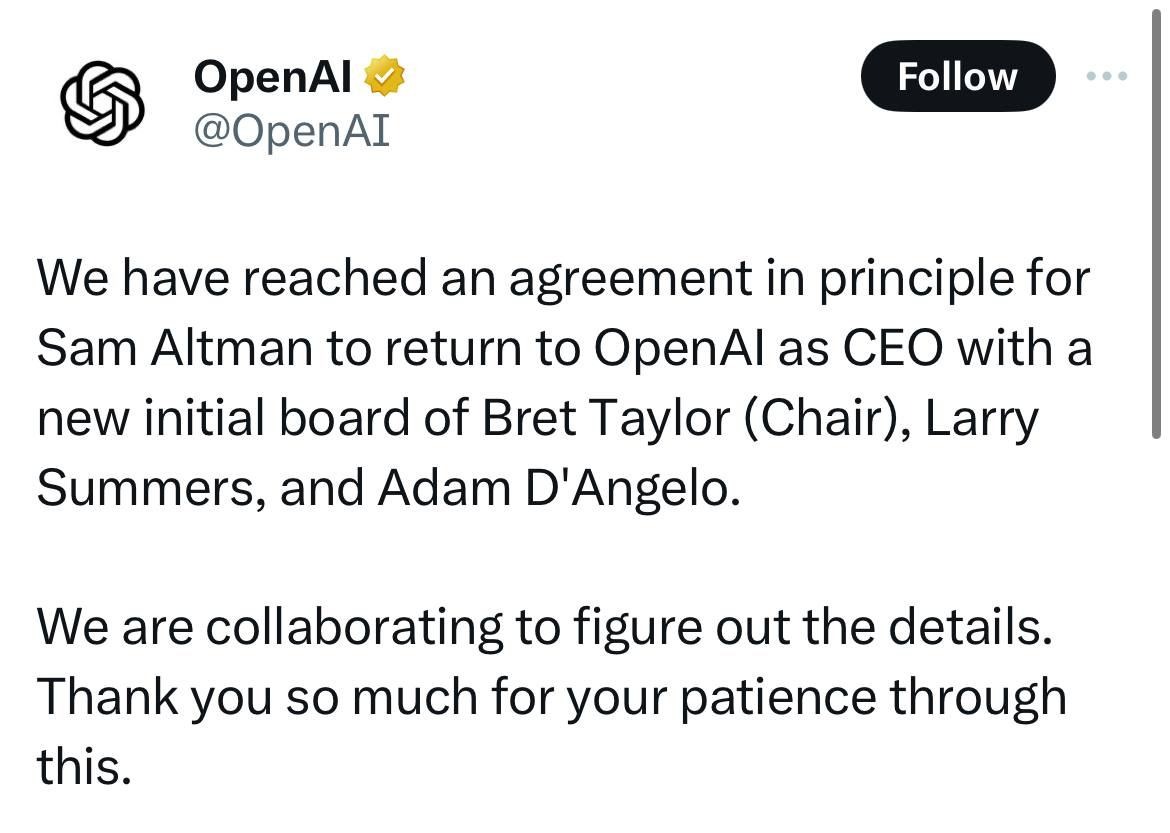Viewport: 1170px width, 833px height.
Task: Click the word "collaborating" in the tweet
Action: [x=354, y=628]
